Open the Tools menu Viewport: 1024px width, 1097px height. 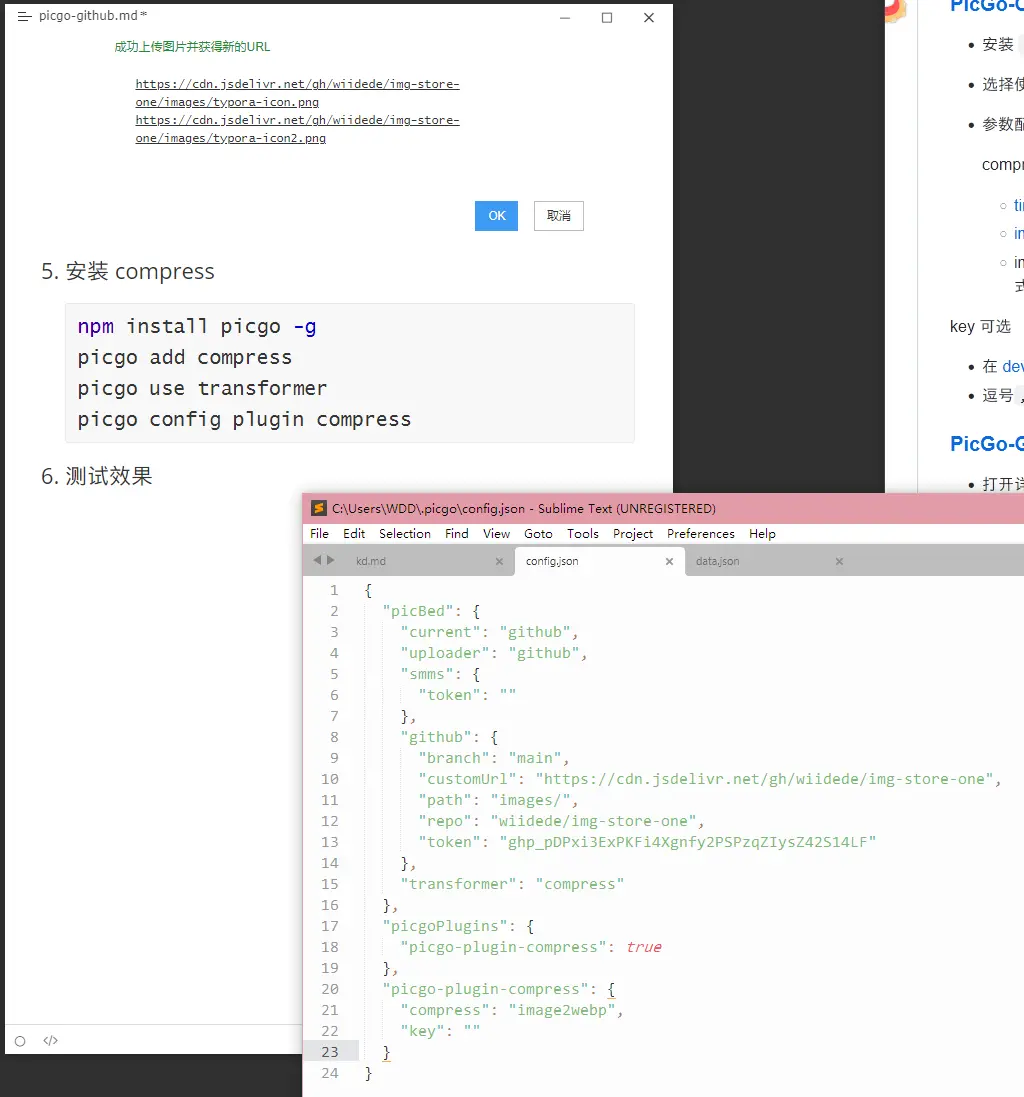583,533
